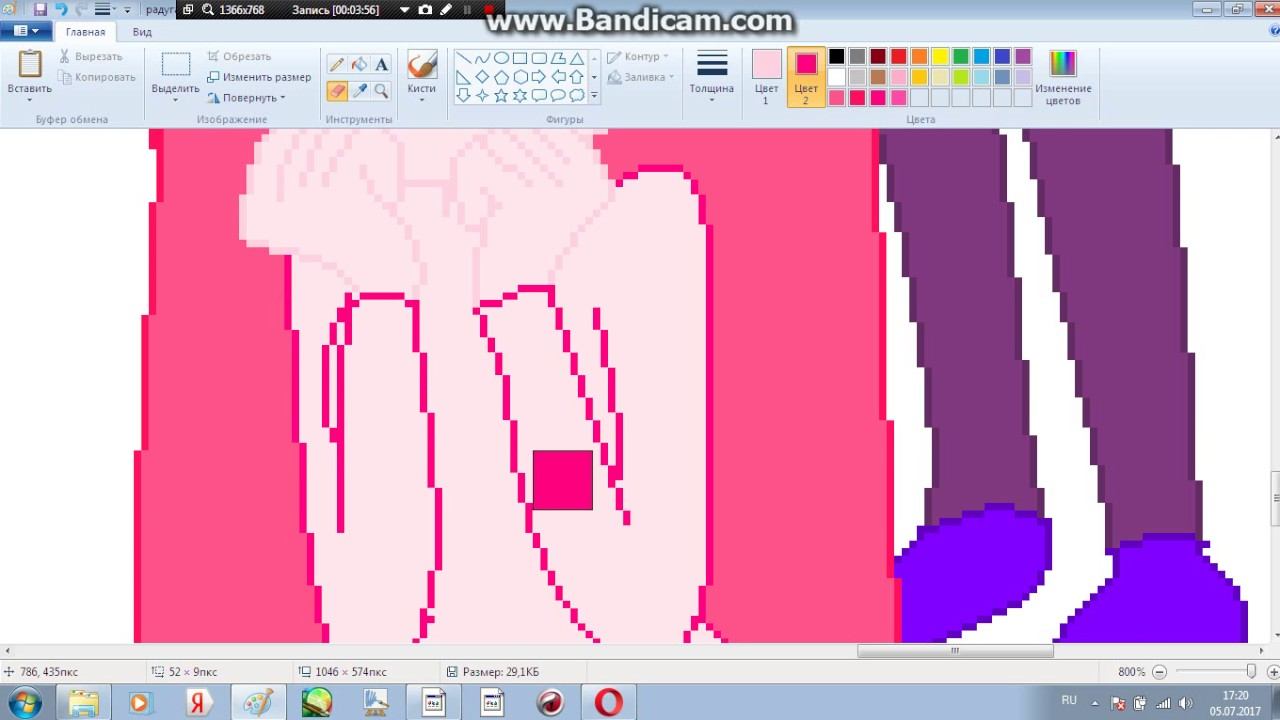Click the Undo arrow in quick access toolbar
Screen dimensions: 1280x720
(61, 9)
